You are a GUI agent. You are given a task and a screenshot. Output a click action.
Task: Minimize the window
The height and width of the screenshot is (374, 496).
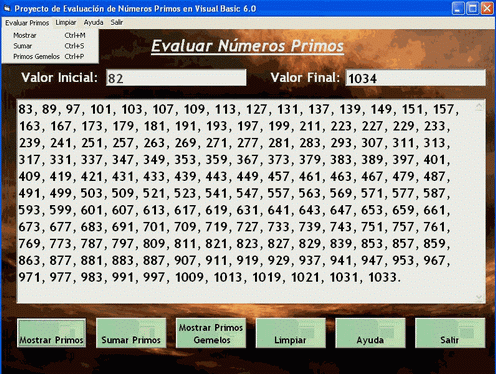(x=458, y=8)
